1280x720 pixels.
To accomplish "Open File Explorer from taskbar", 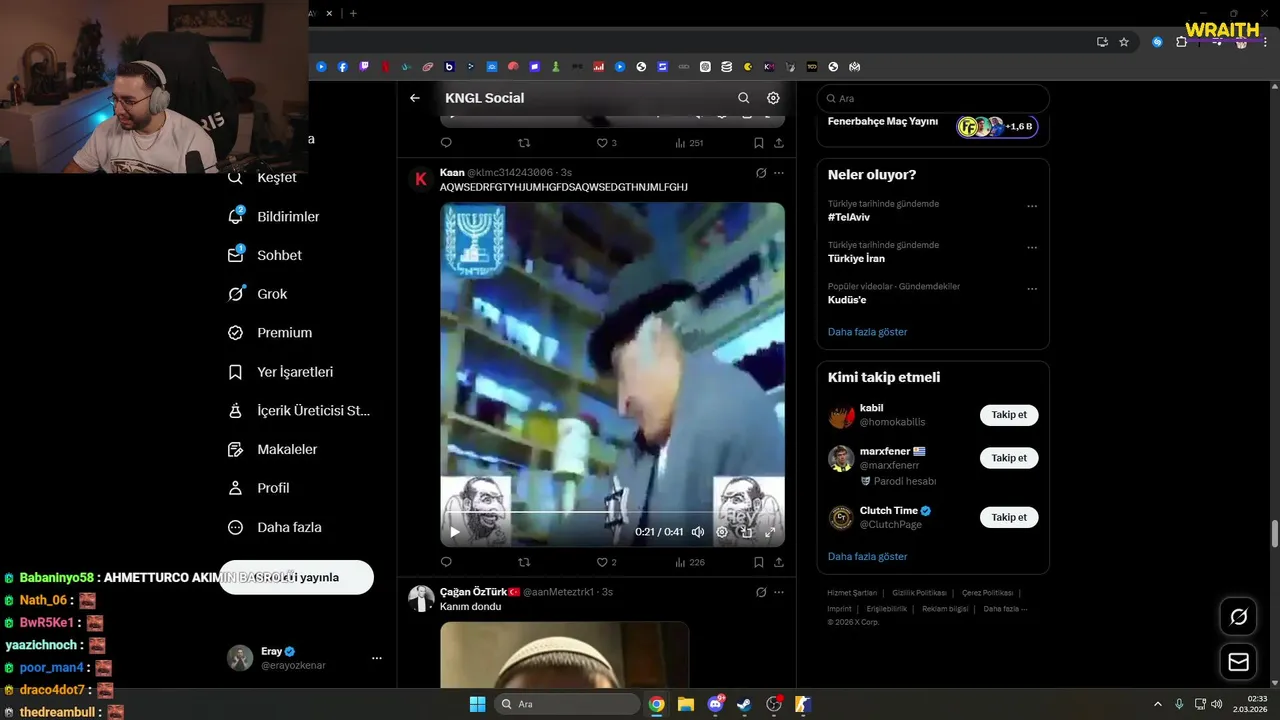I will coord(686,704).
